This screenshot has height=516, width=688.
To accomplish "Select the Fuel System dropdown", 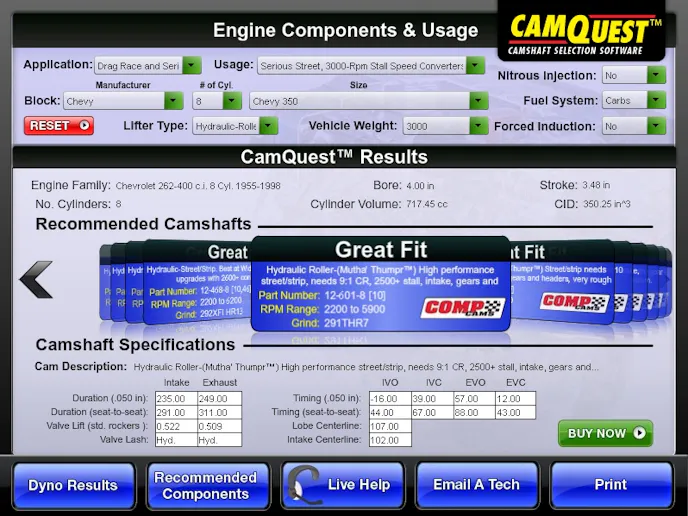I will [x=634, y=100].
